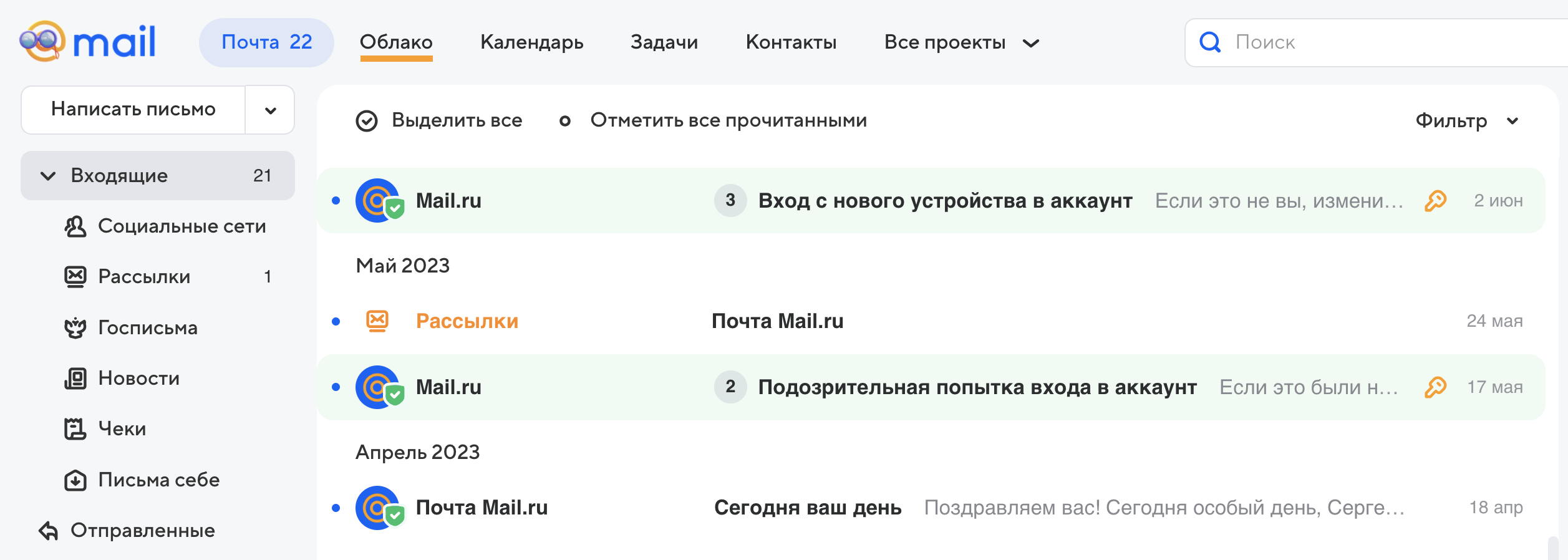Switch to the Облако tab
Screen dimensions: 1568x560
tap(396, 42)
